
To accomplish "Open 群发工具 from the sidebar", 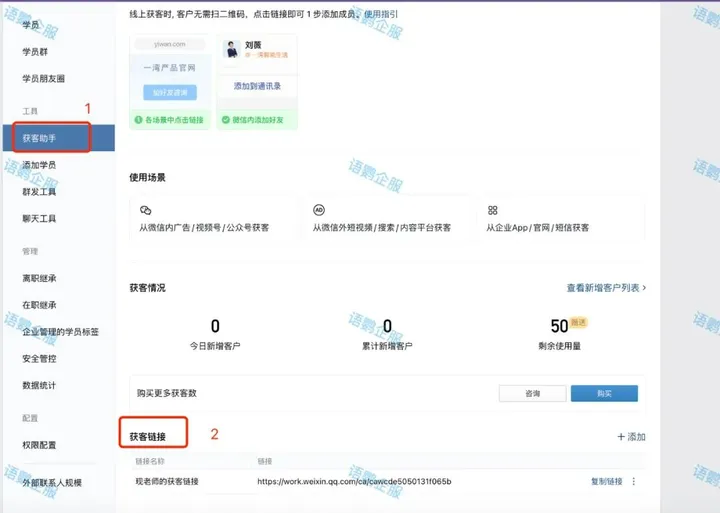I will pyautogui.click(x=40, y=191).
